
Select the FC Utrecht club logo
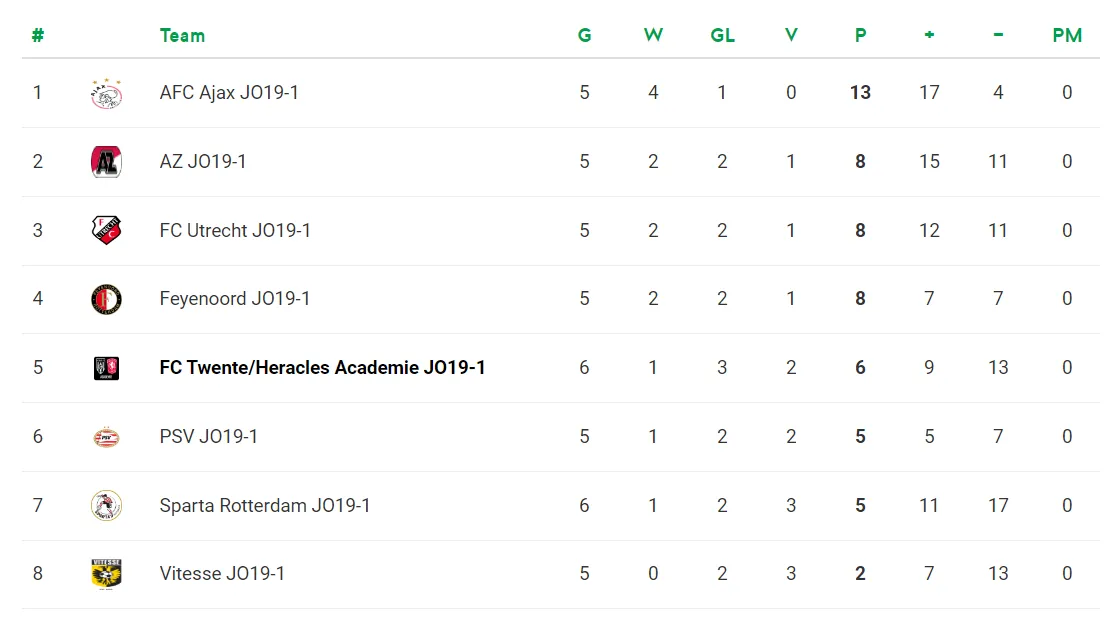(x=106, y=231)
